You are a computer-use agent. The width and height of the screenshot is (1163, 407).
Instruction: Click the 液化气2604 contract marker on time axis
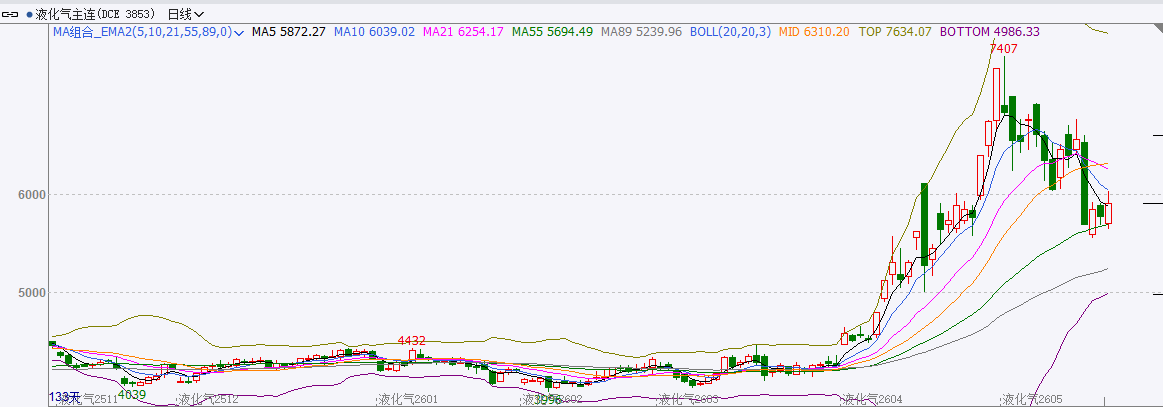click(872, 400)
